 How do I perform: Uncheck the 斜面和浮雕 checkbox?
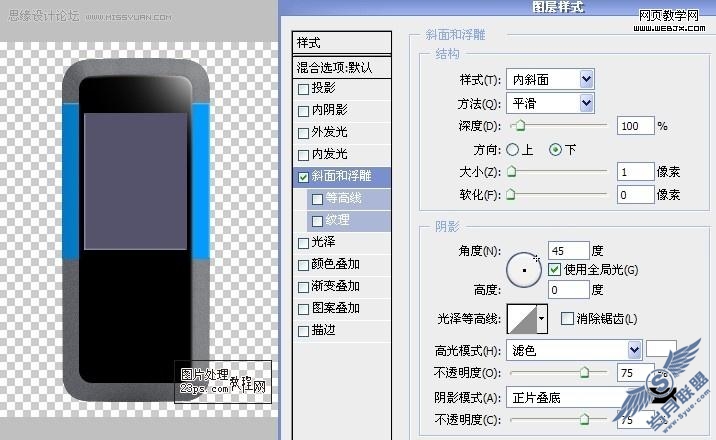(303, 177)
